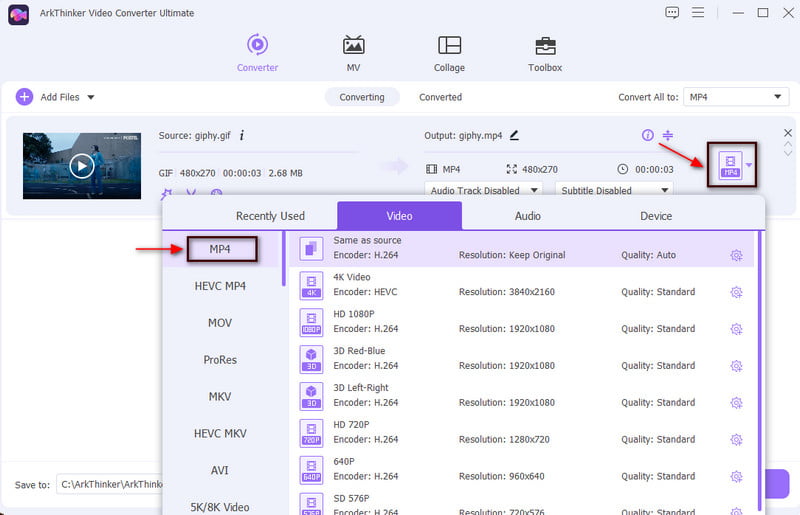The height and width of the screenshot is (515, 800).
Task: Open settings gear for 3D Left-Right
Action: pos(736,403)
